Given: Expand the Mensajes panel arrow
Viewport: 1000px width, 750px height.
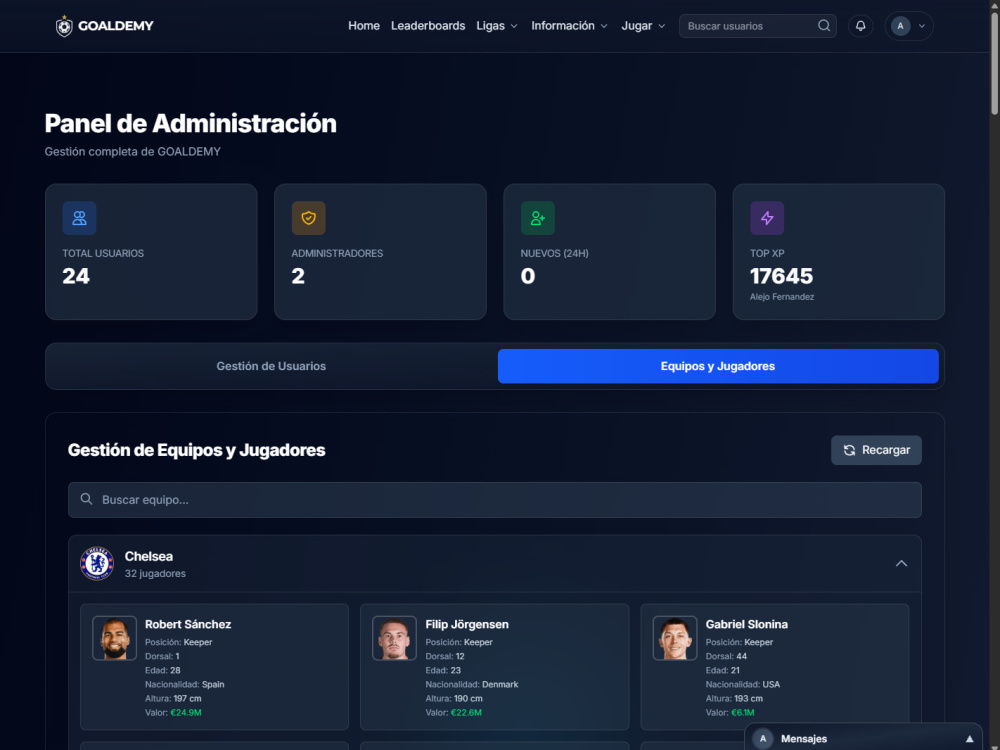Looking at the screenshot, I should 969,739.
